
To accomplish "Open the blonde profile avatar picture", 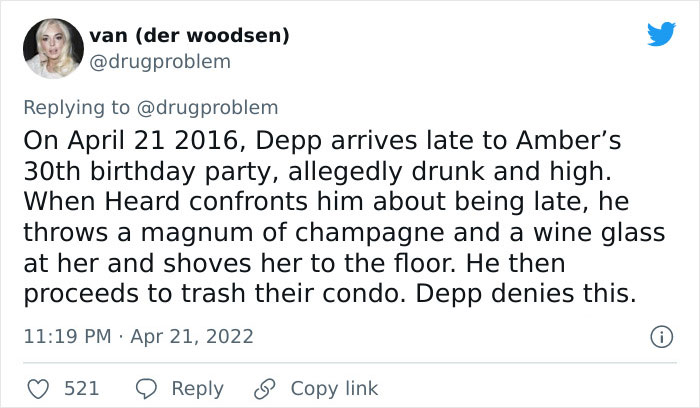I will [53, 48].
